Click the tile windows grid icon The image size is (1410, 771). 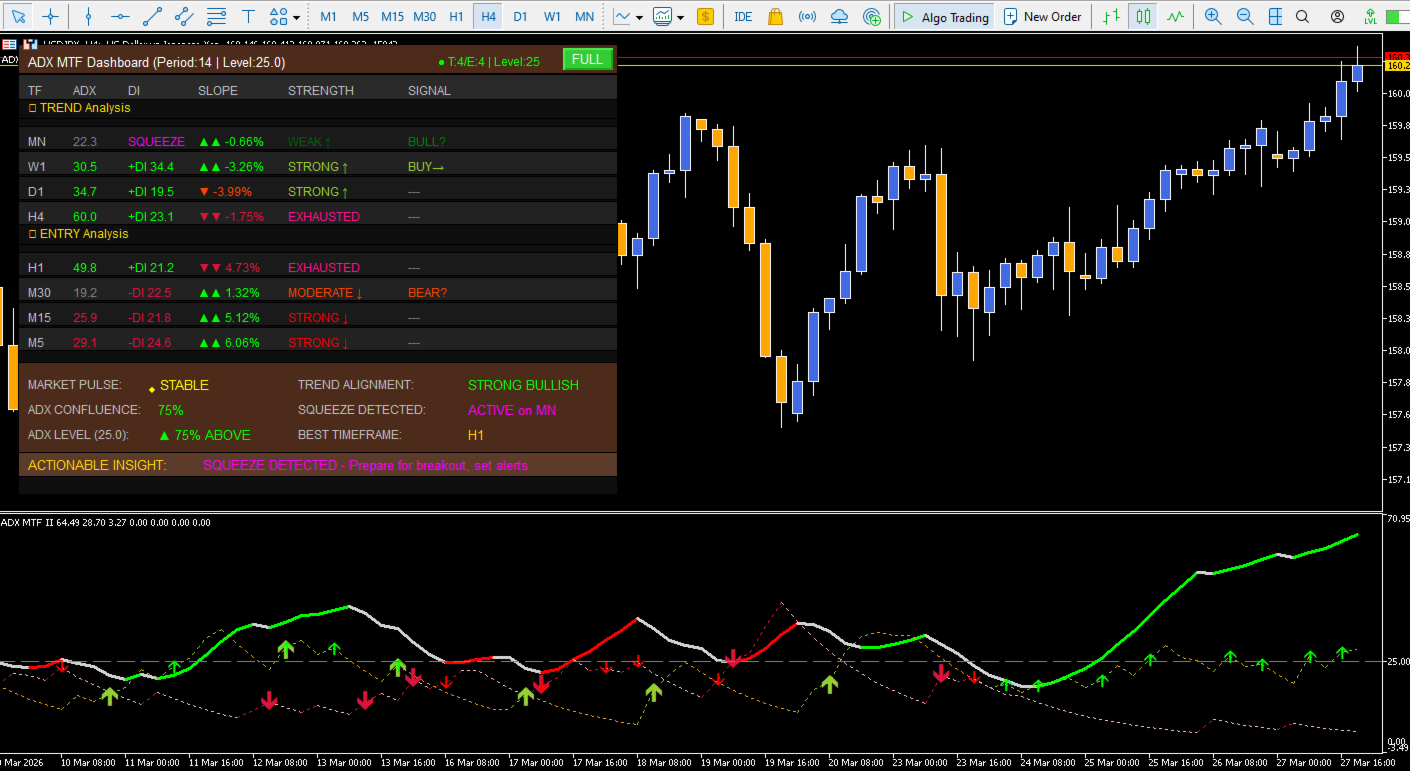[1275, 16]
